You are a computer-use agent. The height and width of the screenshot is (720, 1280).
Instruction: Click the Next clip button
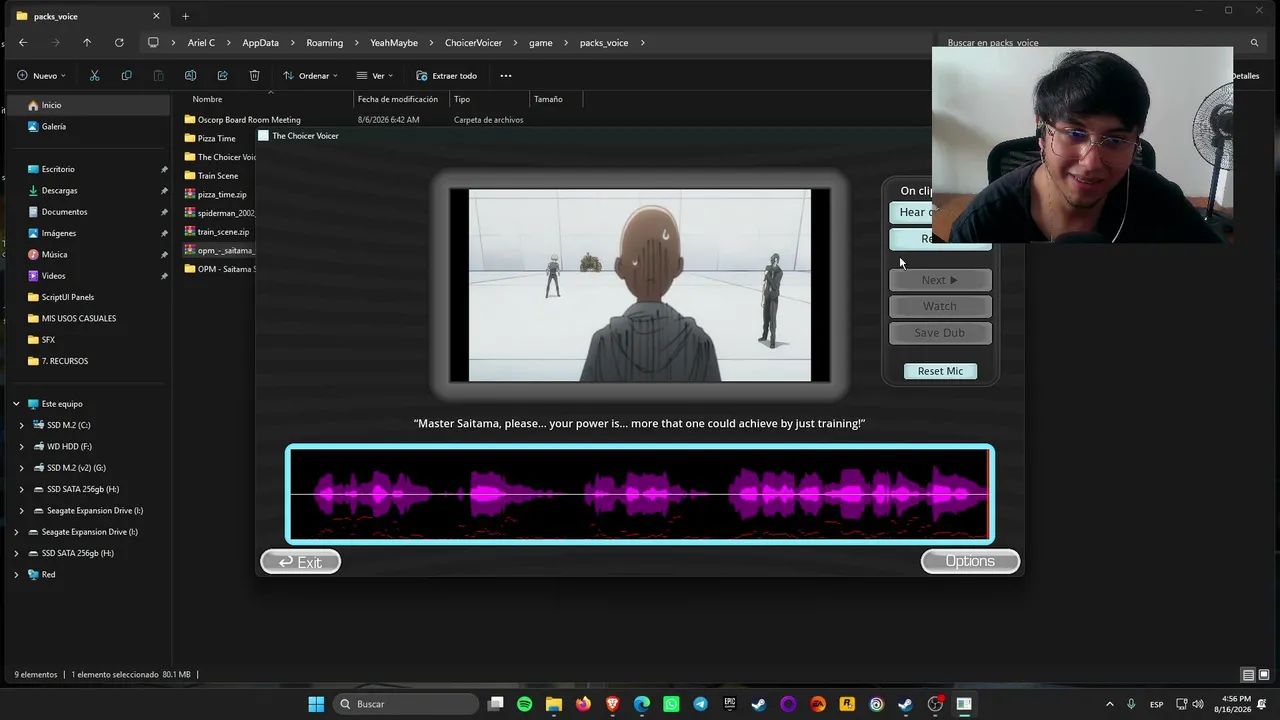click(940, 280)
